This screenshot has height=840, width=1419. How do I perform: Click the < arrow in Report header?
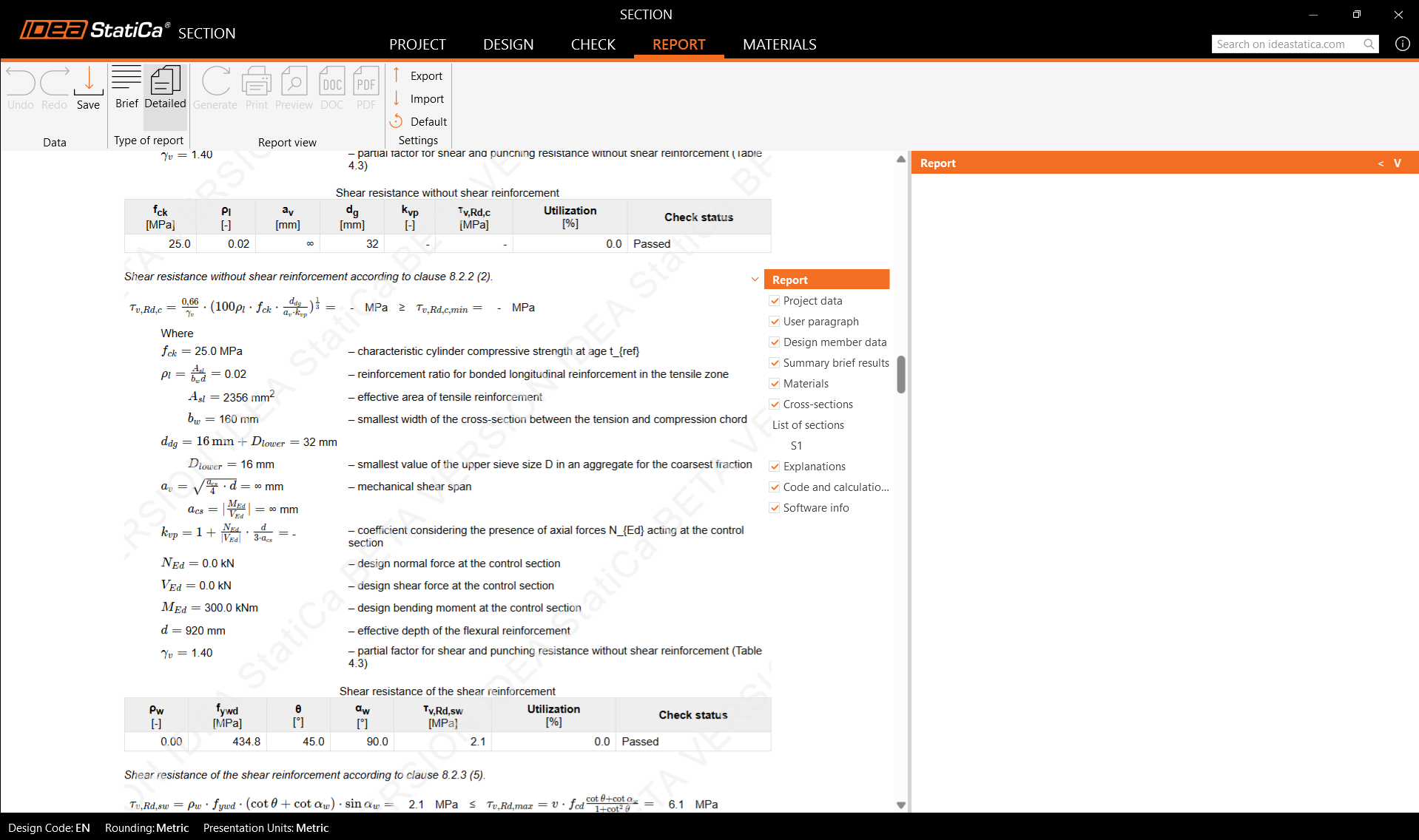[x=1381, y=163]
